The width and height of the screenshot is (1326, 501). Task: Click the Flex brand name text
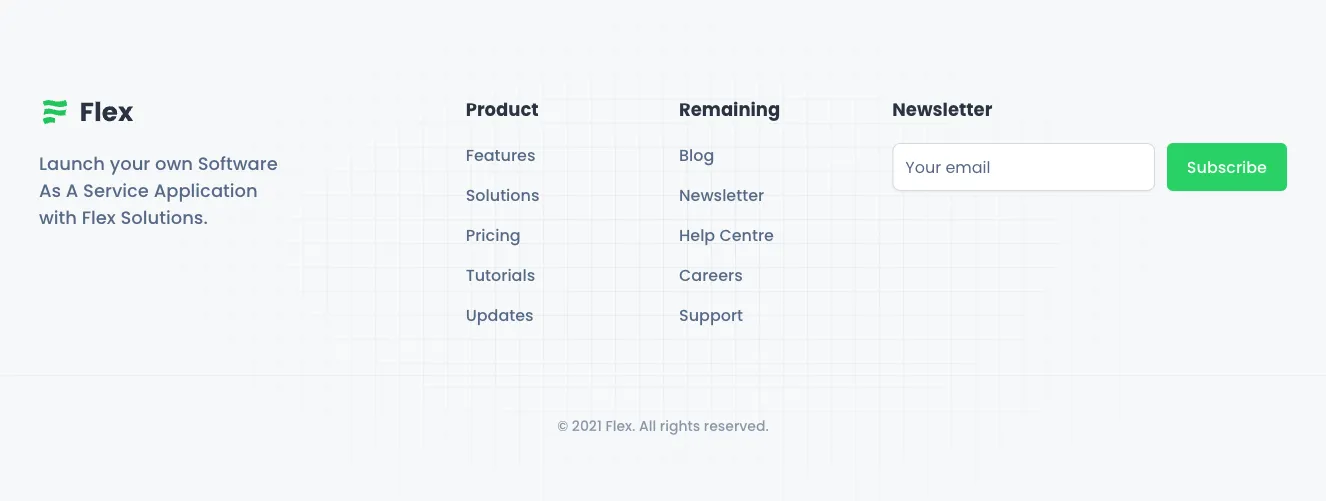(x=106, y=112)
